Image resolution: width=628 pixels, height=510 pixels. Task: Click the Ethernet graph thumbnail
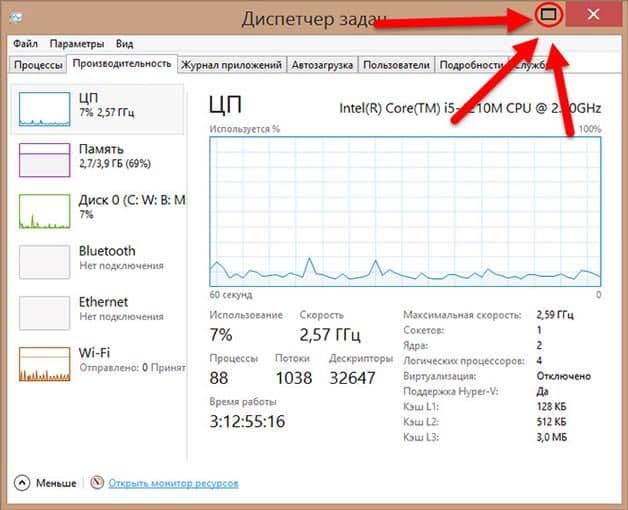click(x=44, y=313)
